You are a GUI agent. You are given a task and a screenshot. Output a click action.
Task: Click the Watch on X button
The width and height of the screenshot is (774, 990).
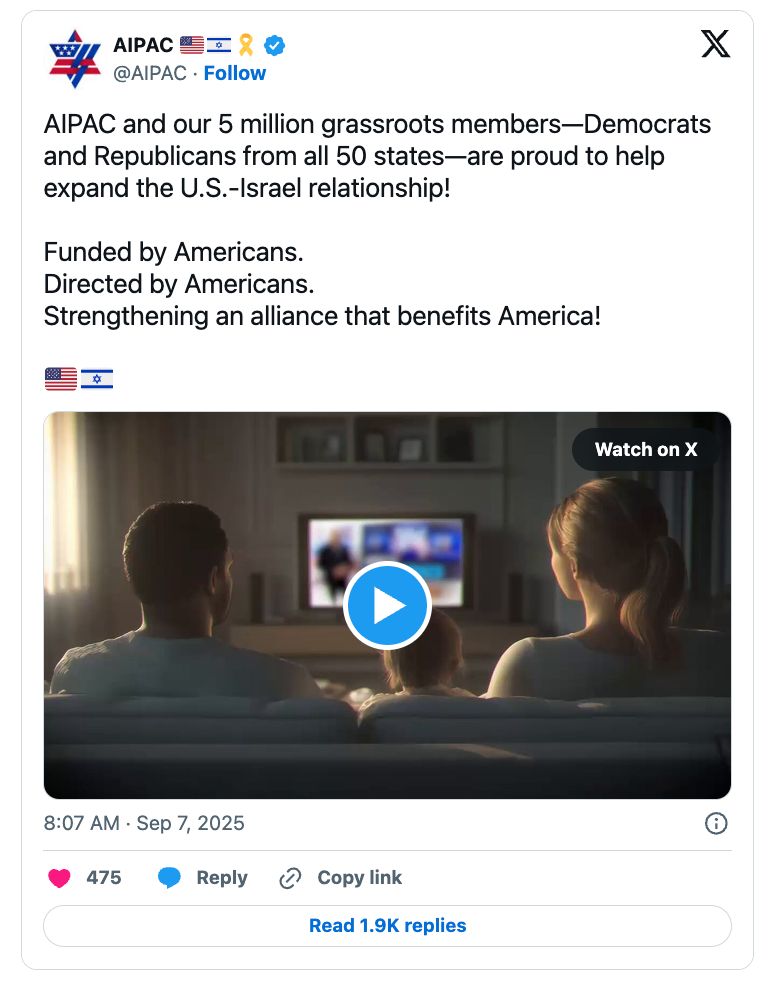[646, 449]
